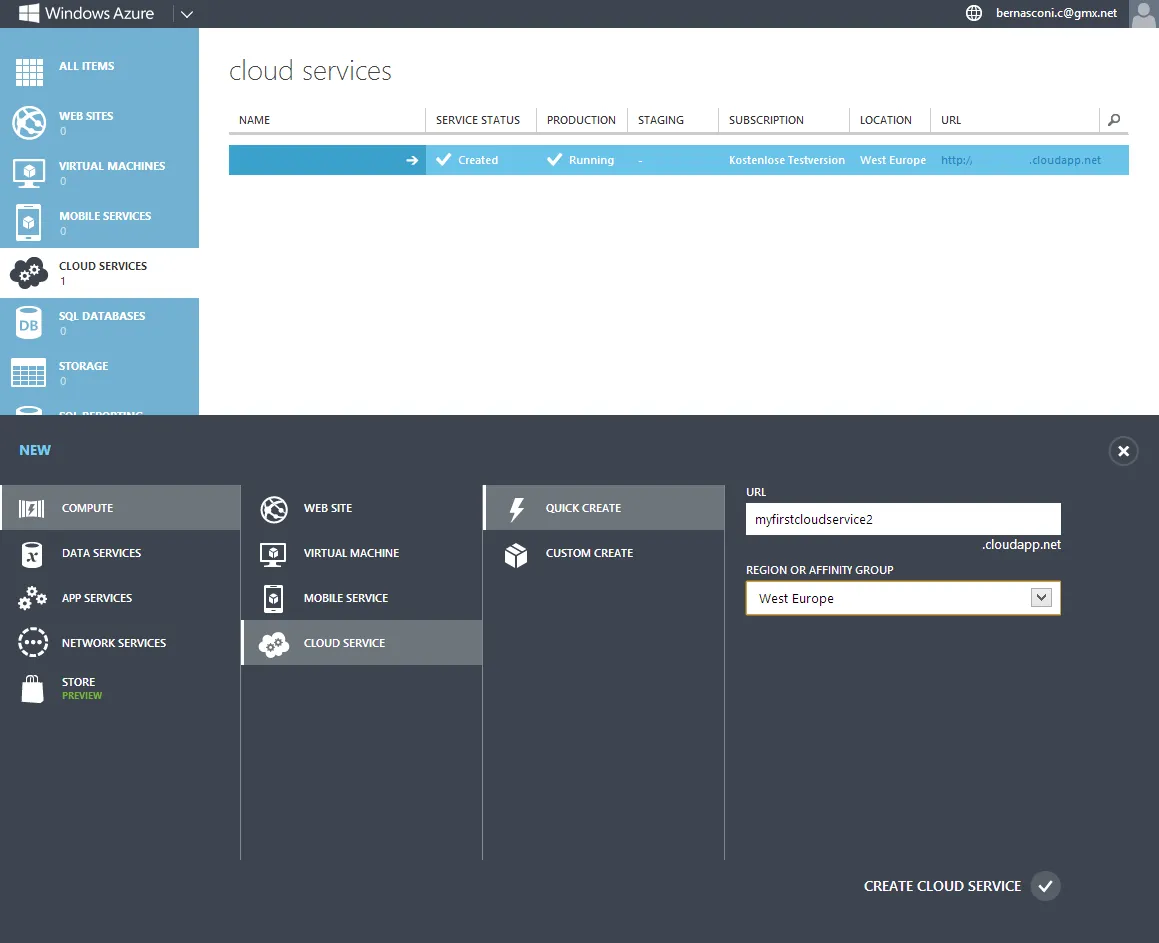Click the Mobile Service phone icon in NEW panel
The image size is (1159, 943).
(x=273, y=599)
